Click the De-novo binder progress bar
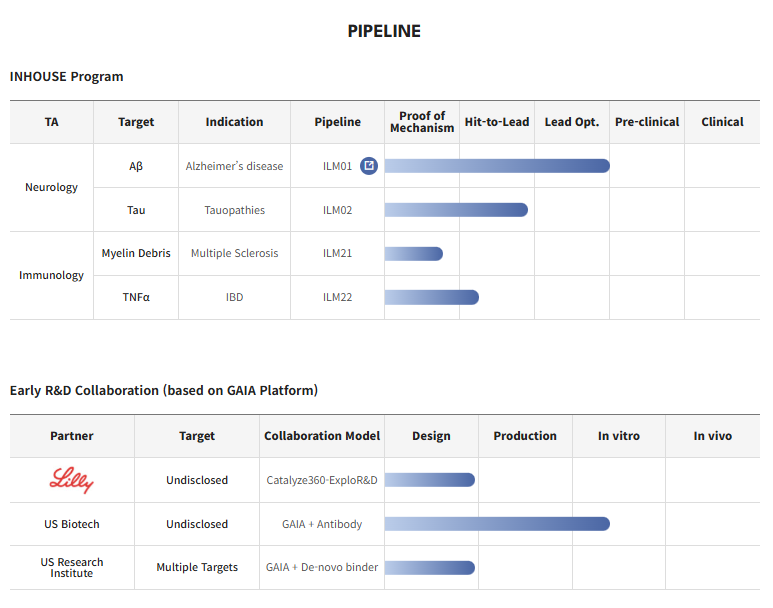 click(429, 568)
